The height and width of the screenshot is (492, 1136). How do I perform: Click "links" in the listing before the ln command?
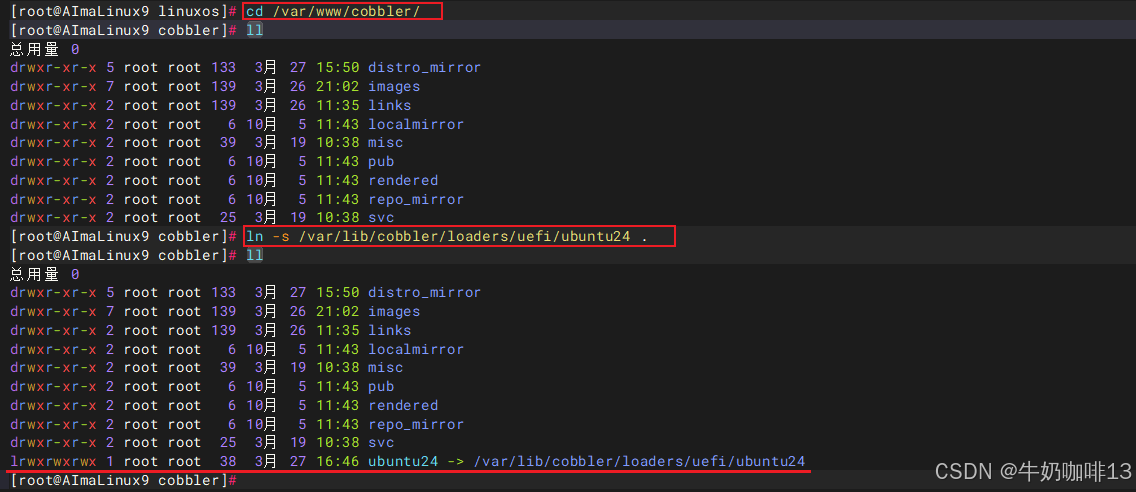click(x=390, y=105)
